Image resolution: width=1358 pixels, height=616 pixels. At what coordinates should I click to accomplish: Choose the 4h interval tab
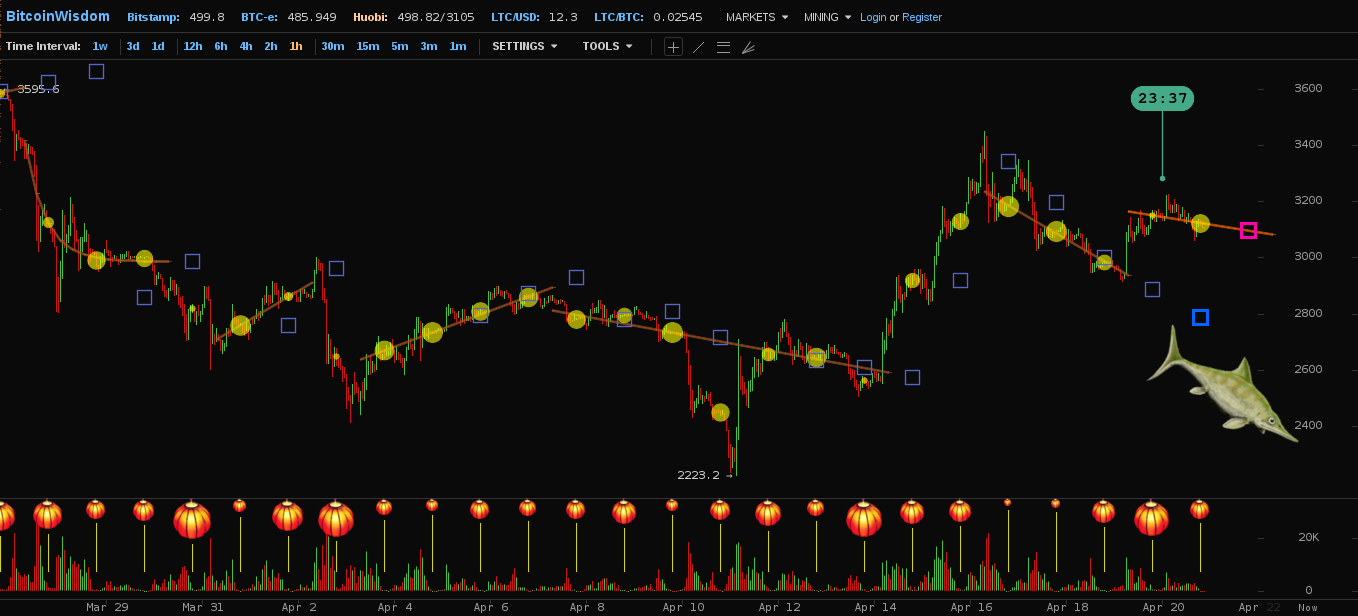click(245, 47)
